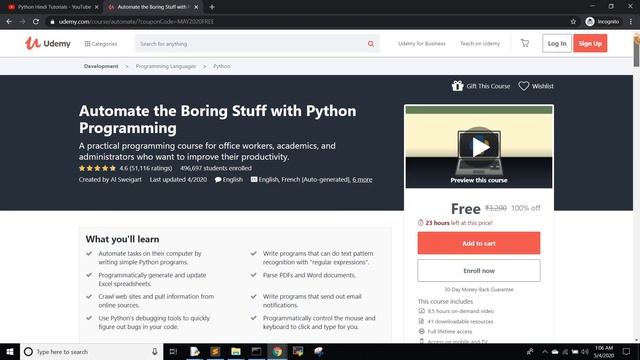This screenshot has width=640, height=360.
Task: Click Add to cart button
Action: 479,243
